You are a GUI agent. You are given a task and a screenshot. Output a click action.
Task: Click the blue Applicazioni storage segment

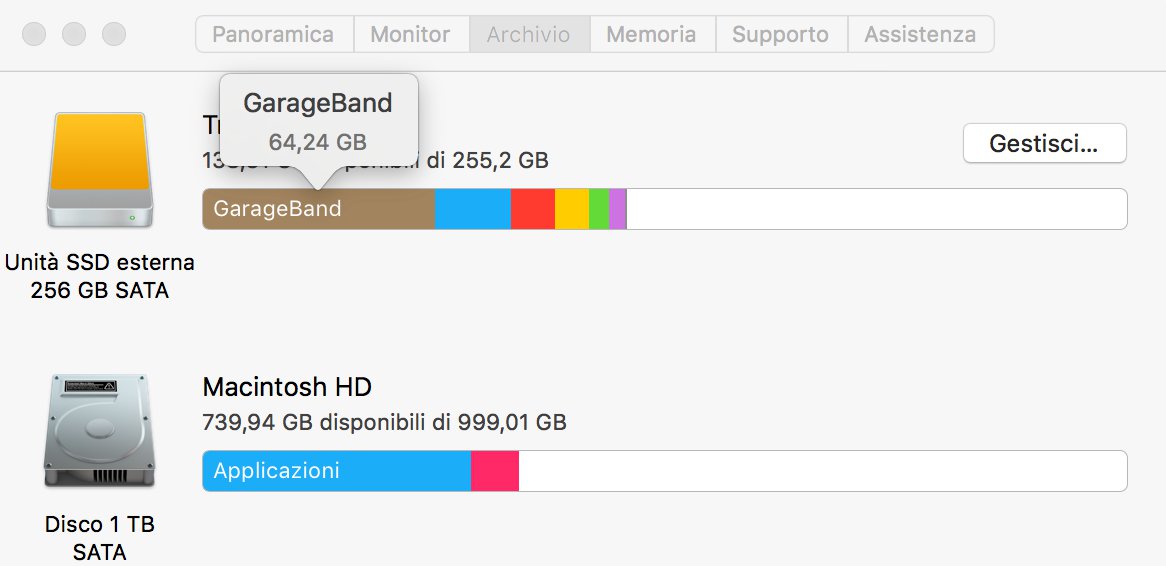pyautogui.click(x=336, y=471)
